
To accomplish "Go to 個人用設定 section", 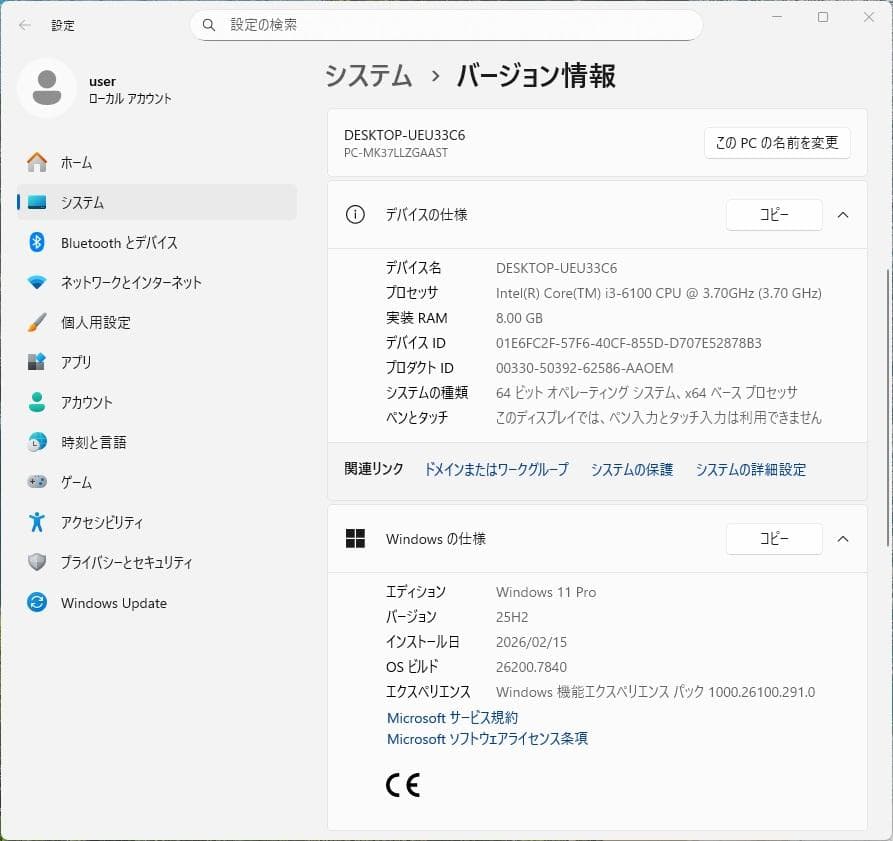I will pos(157,322).
